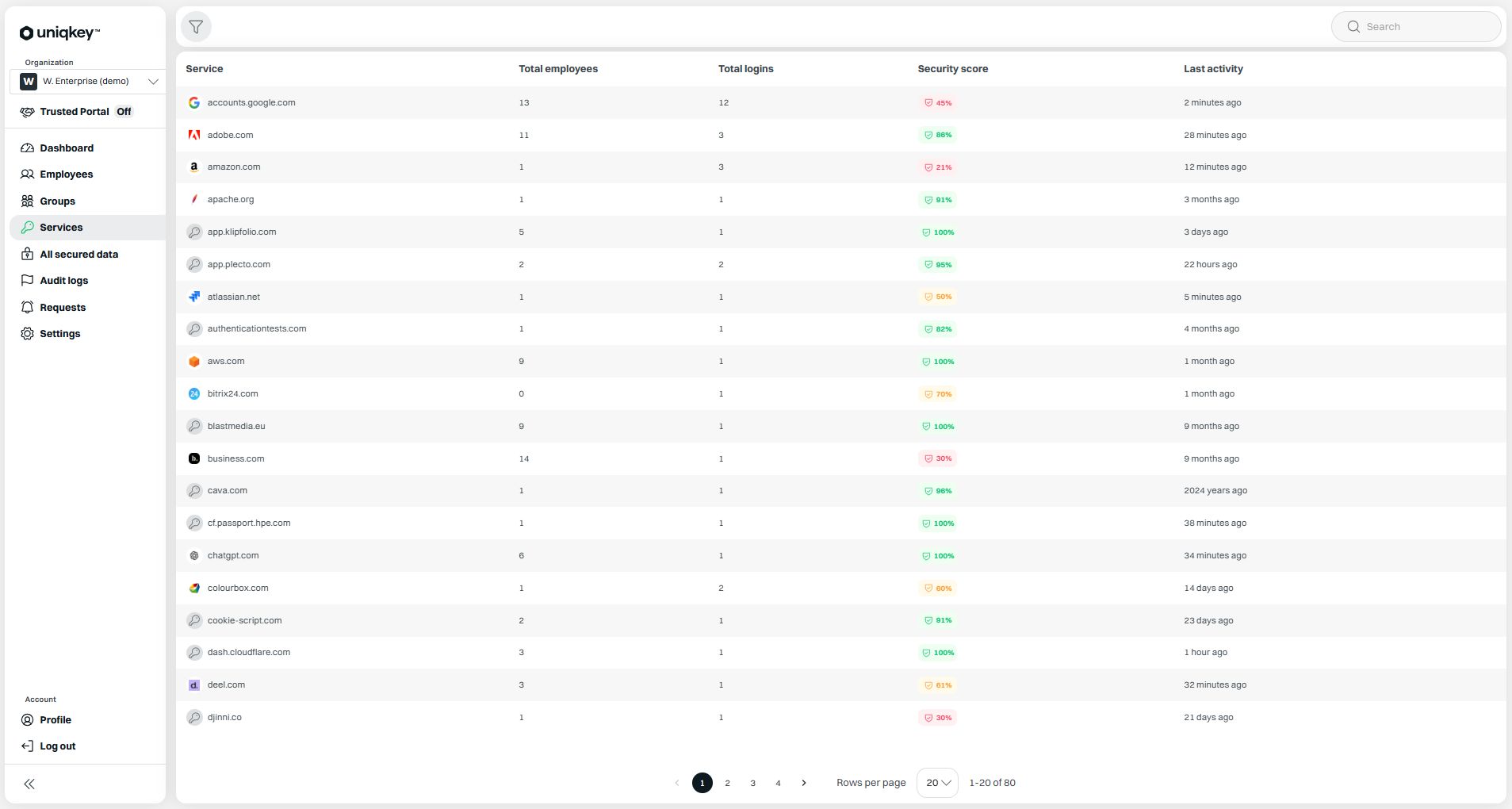This screenshot has width=1512, height=809.
Task: Click the 70% score for bitrix24.com
Action: coord(938,394)
